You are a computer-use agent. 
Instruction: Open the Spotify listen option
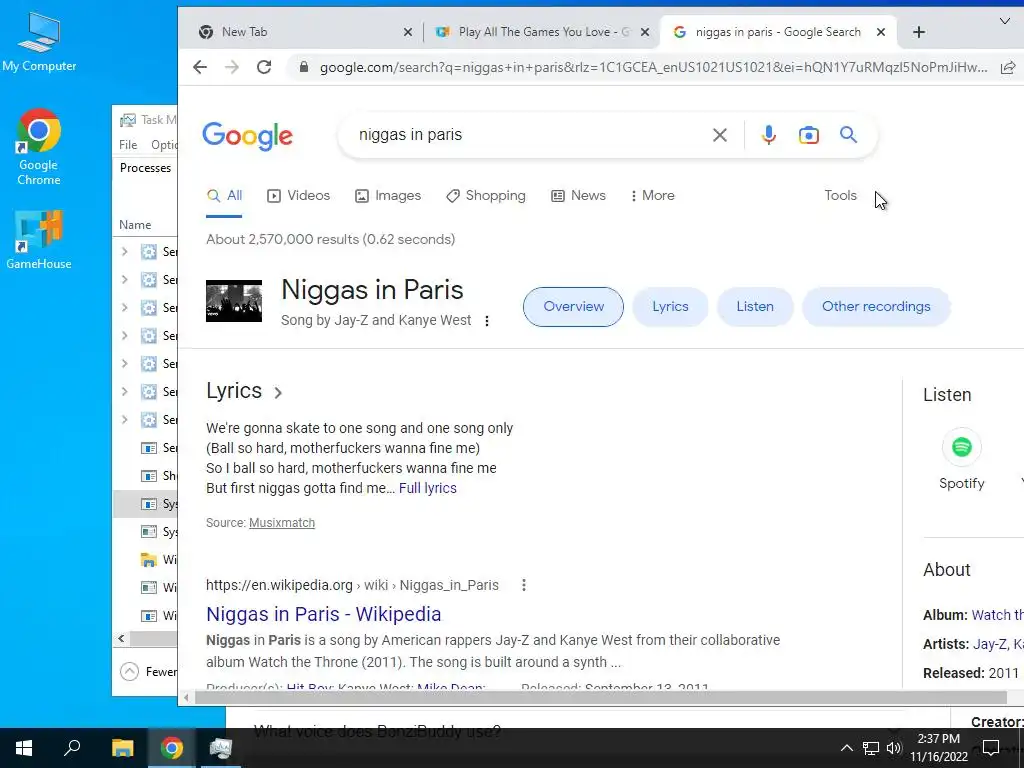pos(961,459)
